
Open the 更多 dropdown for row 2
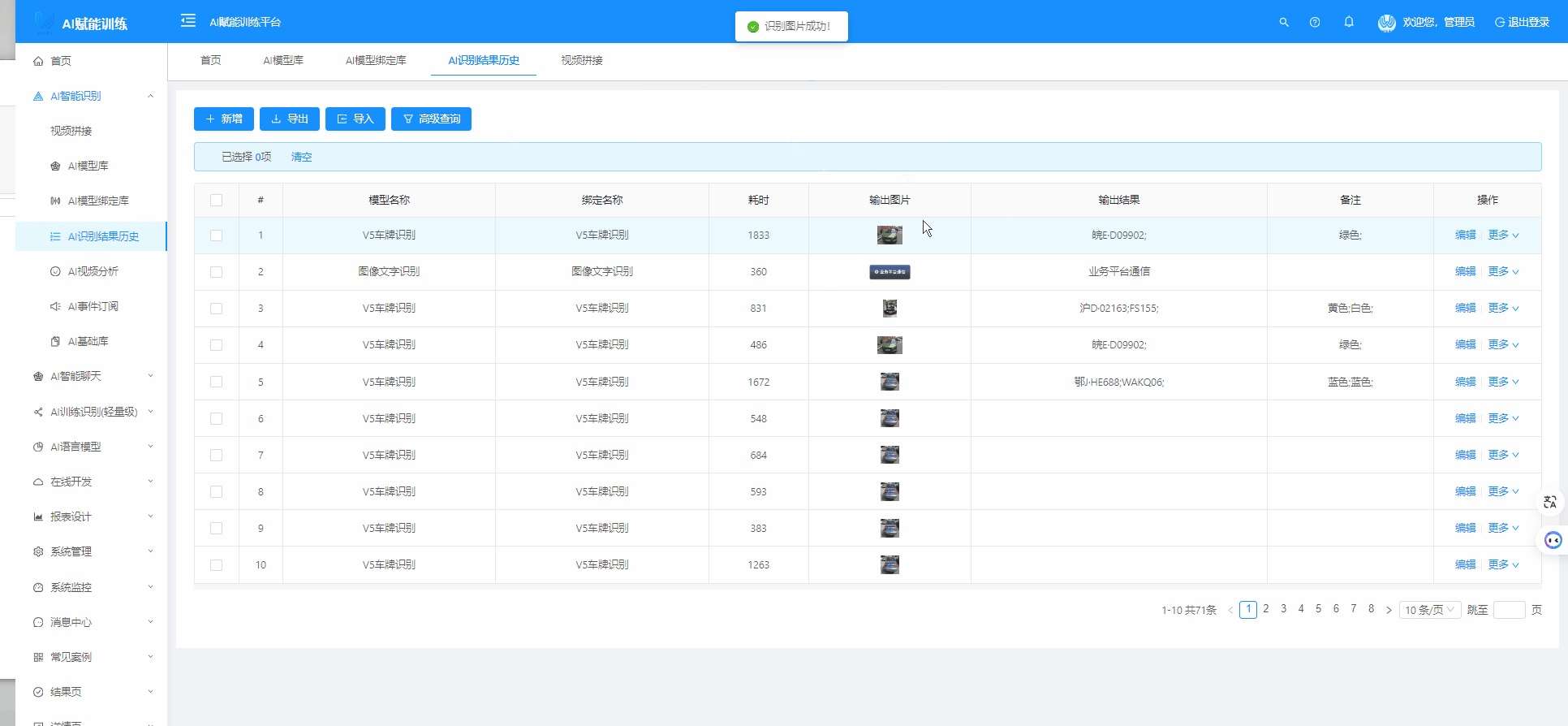(1503, 271)
